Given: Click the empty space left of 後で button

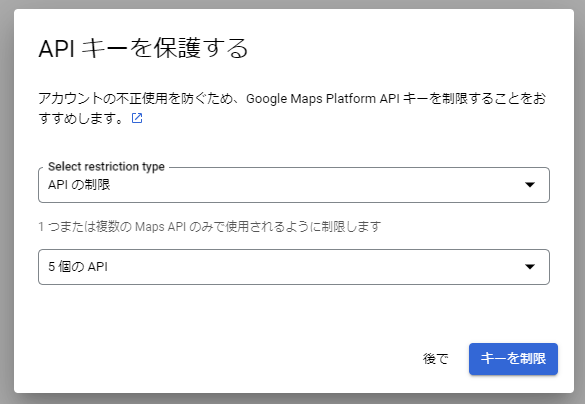Looking at the screenshot, I should click(224, 359).
